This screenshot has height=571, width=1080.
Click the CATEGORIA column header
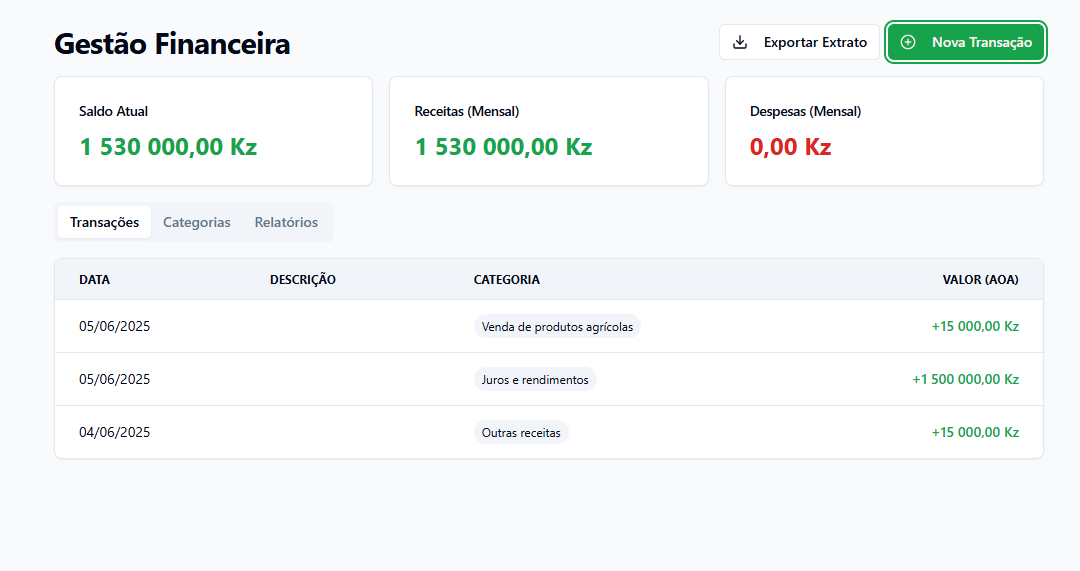click(x=506, y=280)
